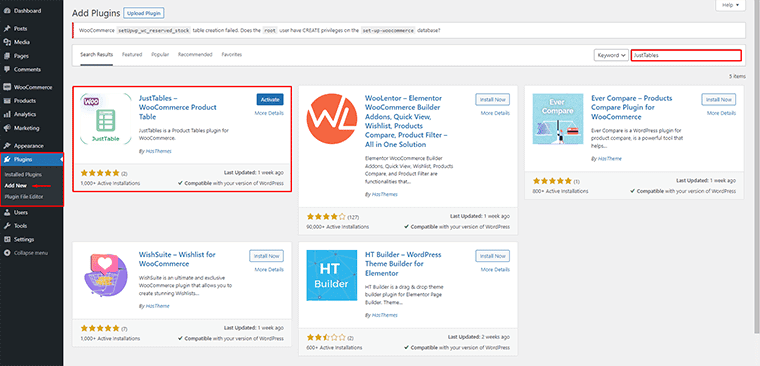Click the Products icon in sidebar
The height and width of the screenshot is (366, 760).
tap(7, 101)
